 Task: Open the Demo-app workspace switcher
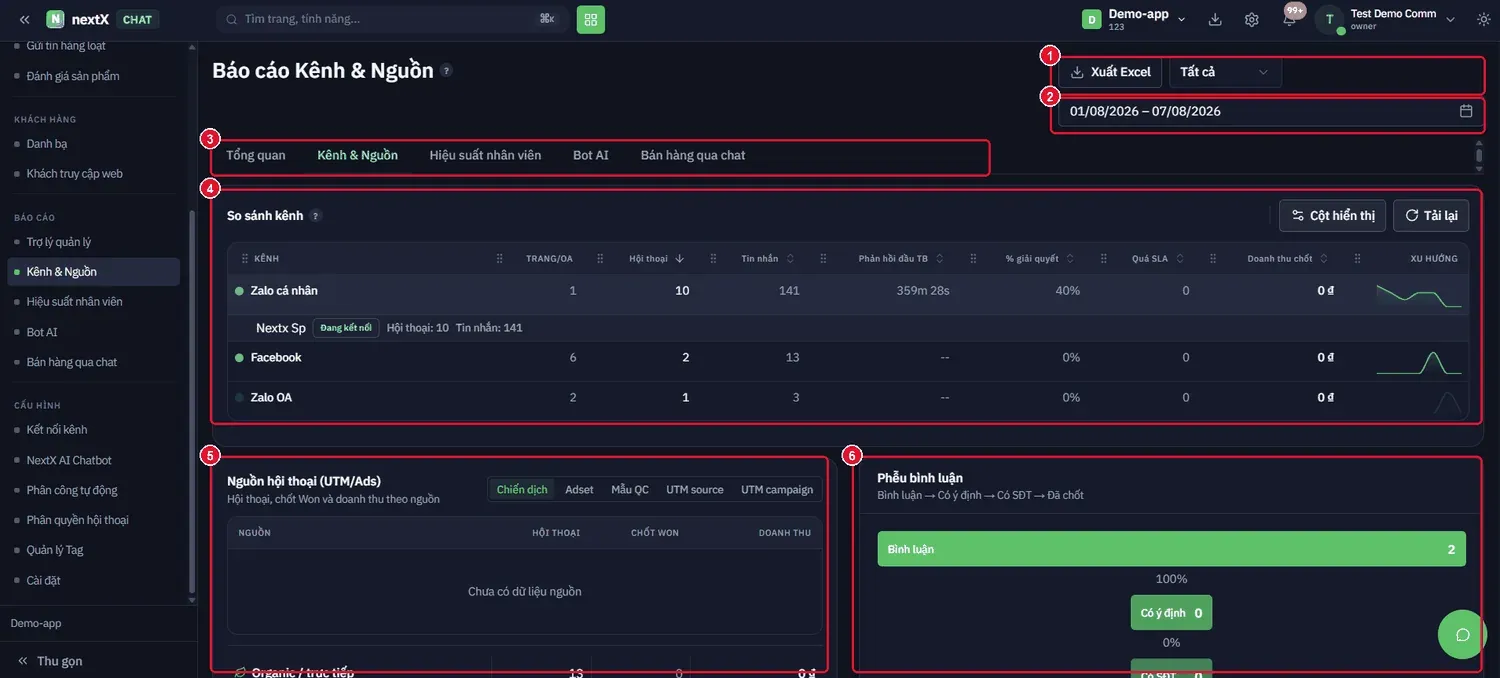(1135, 19)
